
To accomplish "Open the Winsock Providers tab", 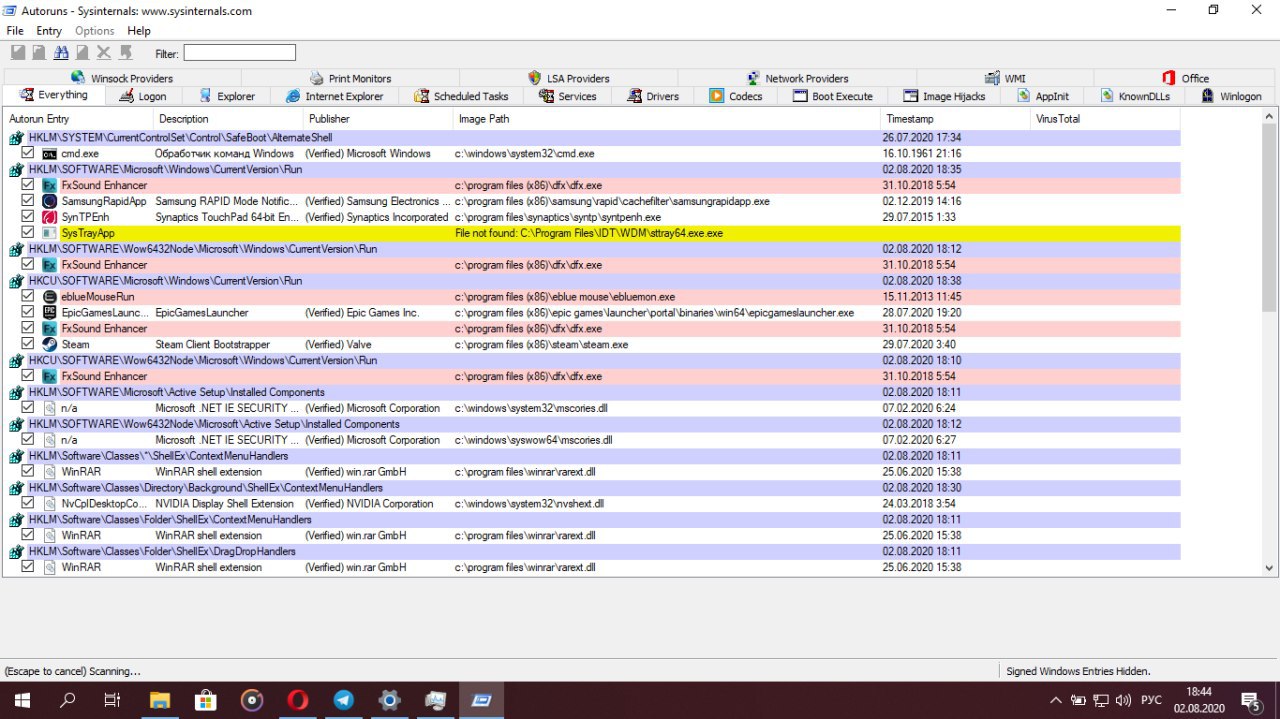I will point(121,78).
